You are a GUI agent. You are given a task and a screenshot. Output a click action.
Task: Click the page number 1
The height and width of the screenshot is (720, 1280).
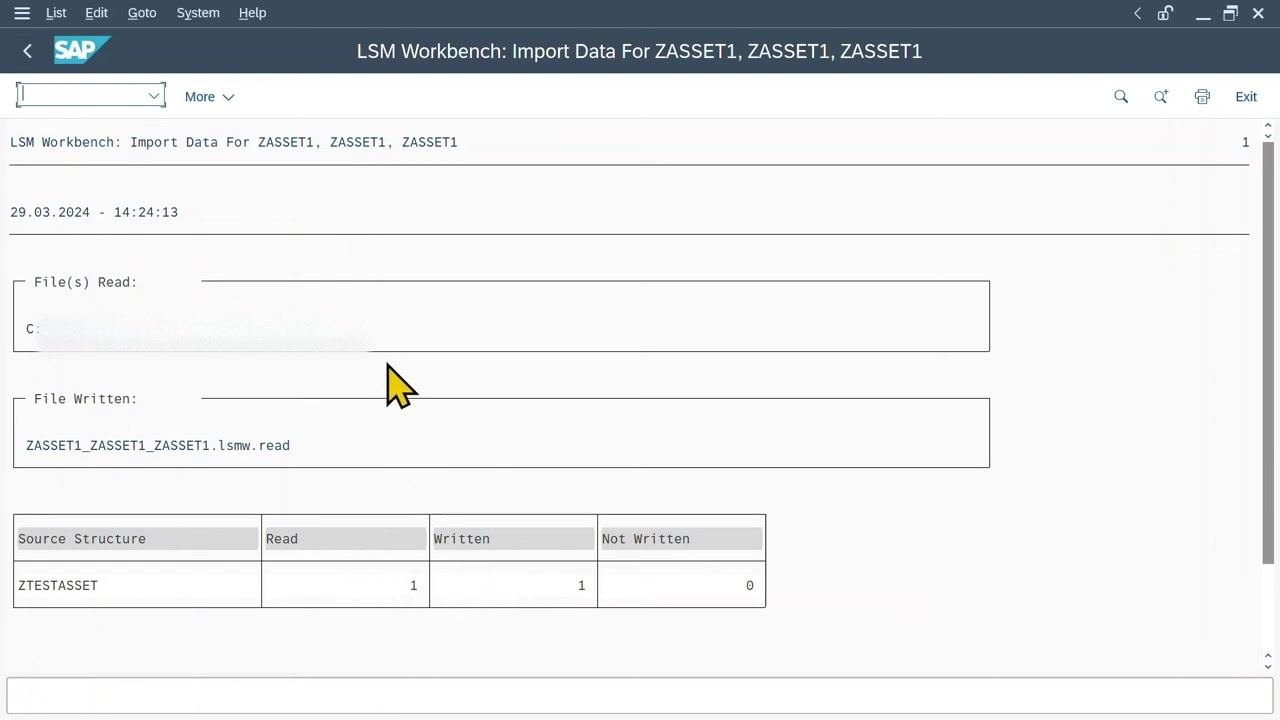pos(1245,142)
